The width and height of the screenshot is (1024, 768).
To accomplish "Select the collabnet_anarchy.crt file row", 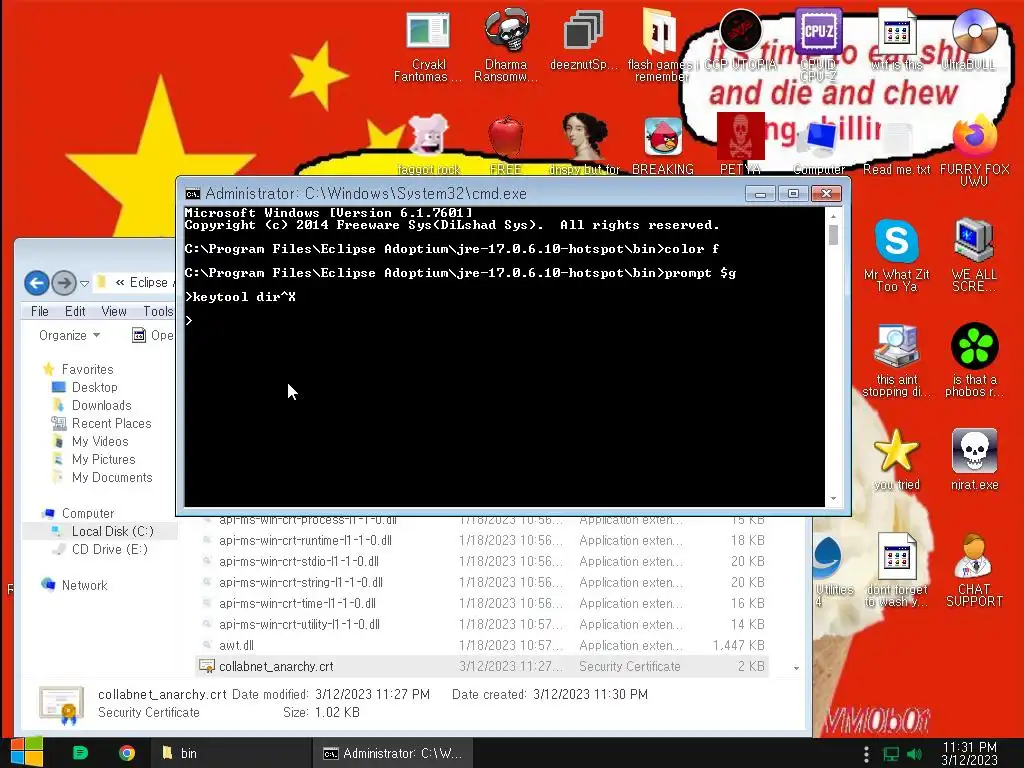I will point(482,666).
